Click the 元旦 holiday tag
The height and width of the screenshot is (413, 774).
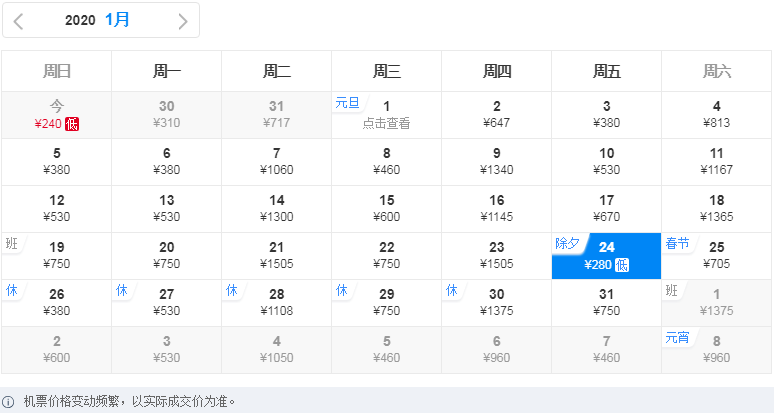point(347,103)
